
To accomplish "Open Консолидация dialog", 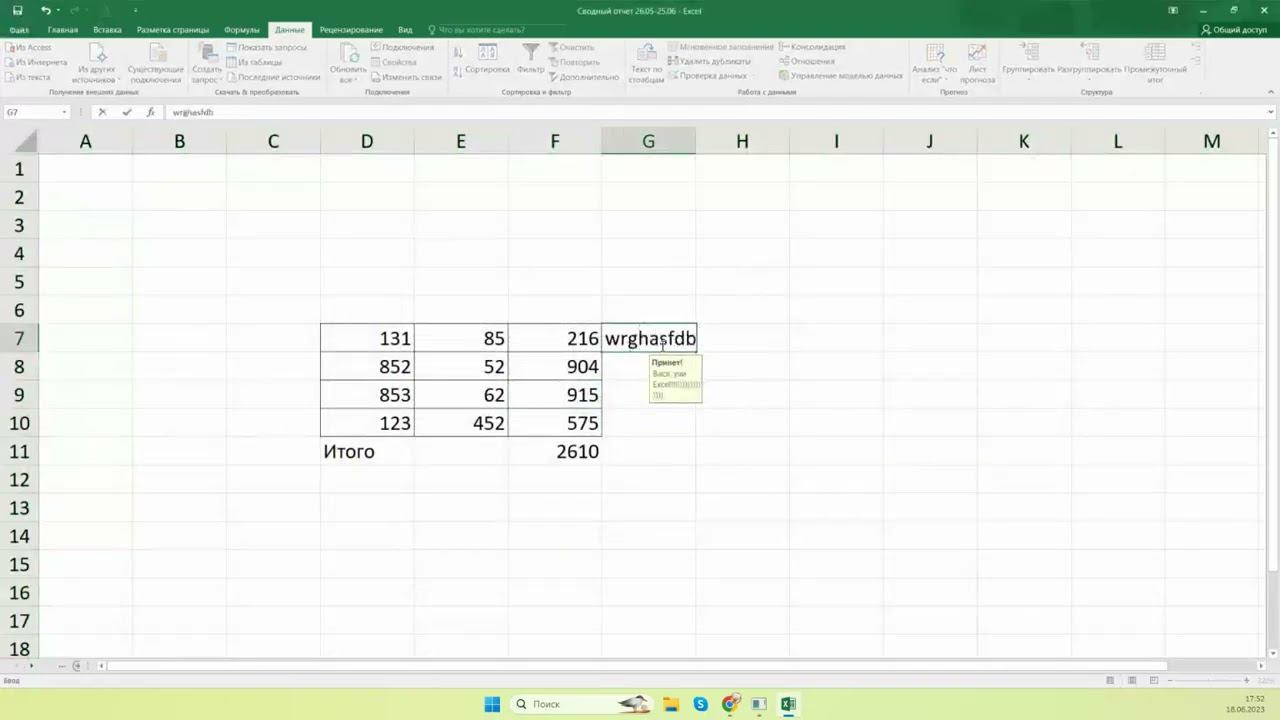I will (x=812, y=47).
